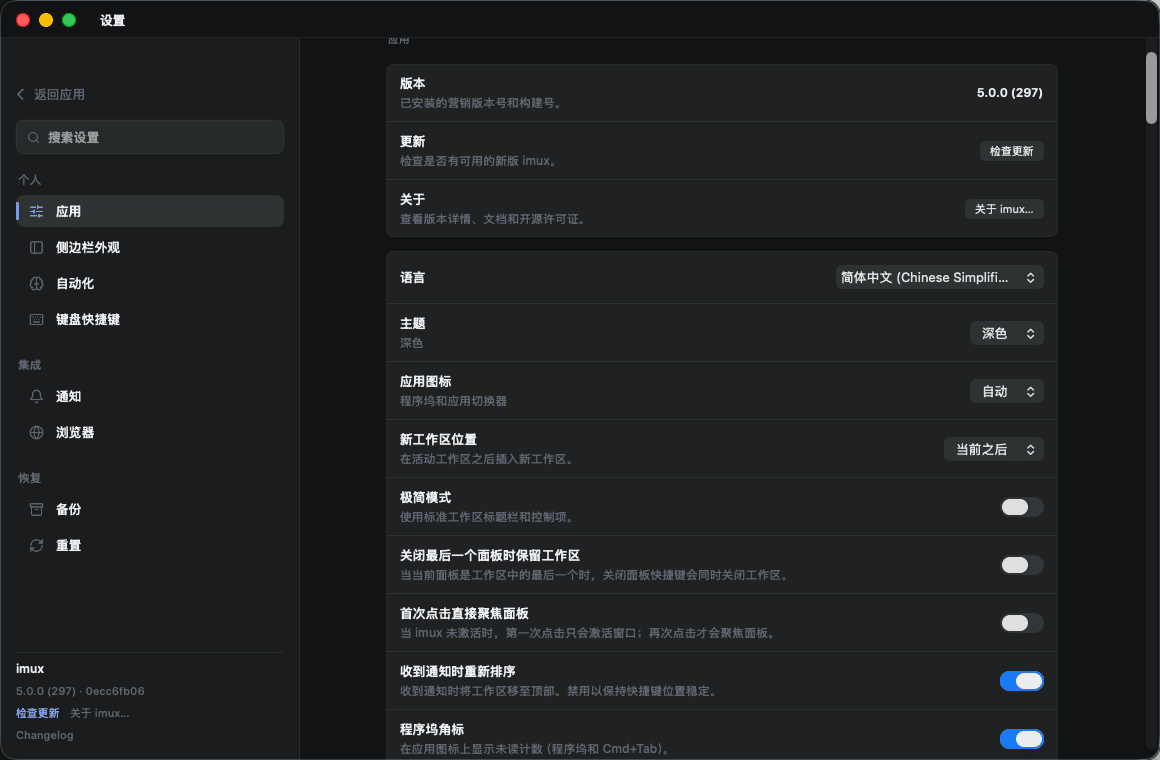Click 关于 imux... link in sidebar footer
The width and height of the screenshot is (1160, 760).
100,713
